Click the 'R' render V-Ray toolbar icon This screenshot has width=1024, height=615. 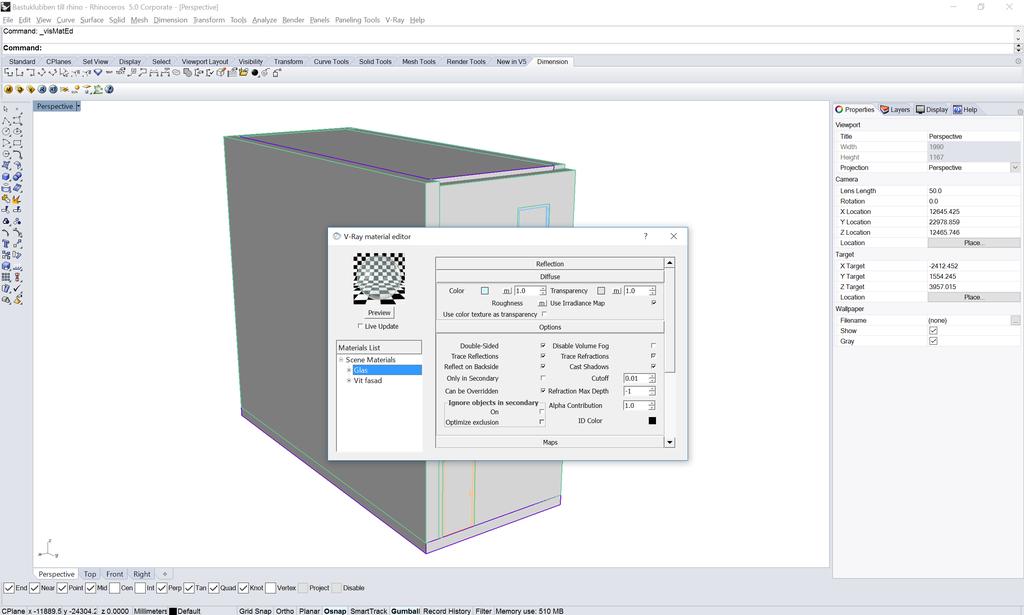(42, 89)
